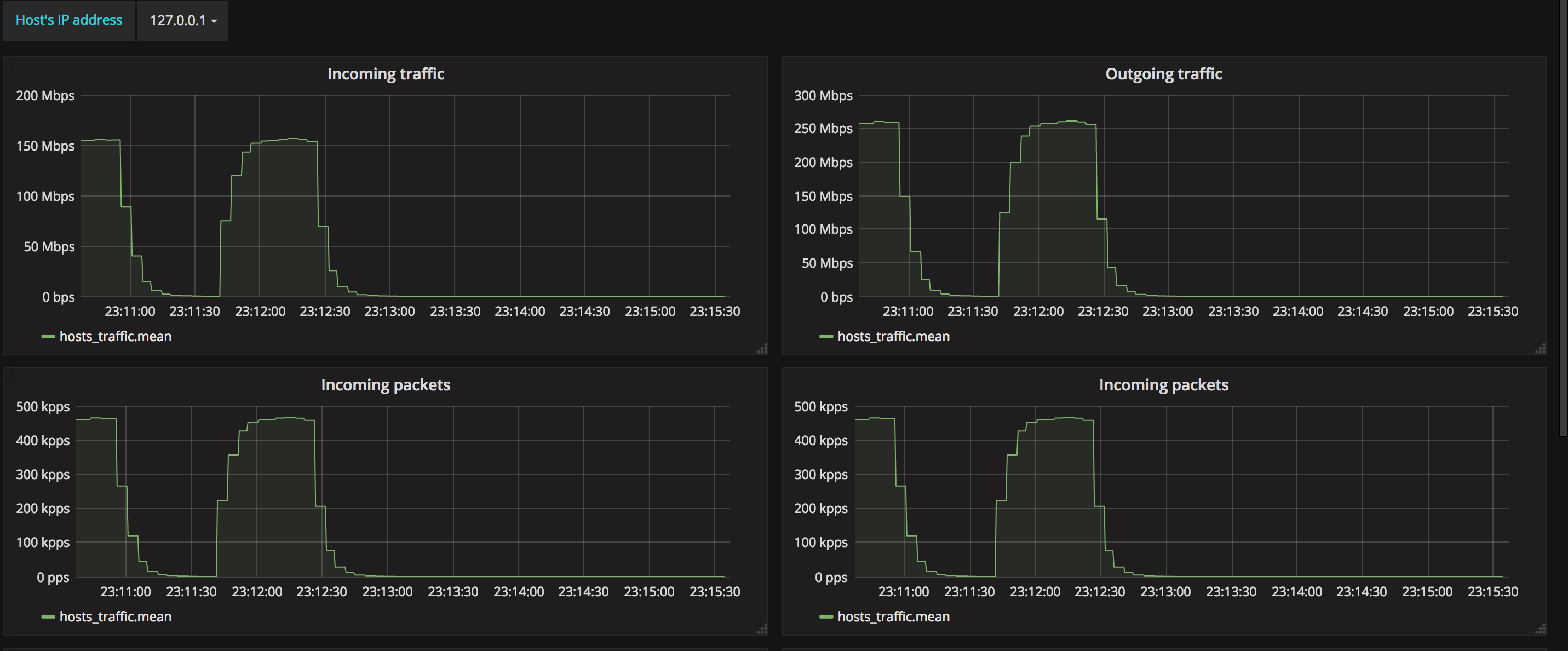Open right Incoming packets panel title menu

[1163, 385]
